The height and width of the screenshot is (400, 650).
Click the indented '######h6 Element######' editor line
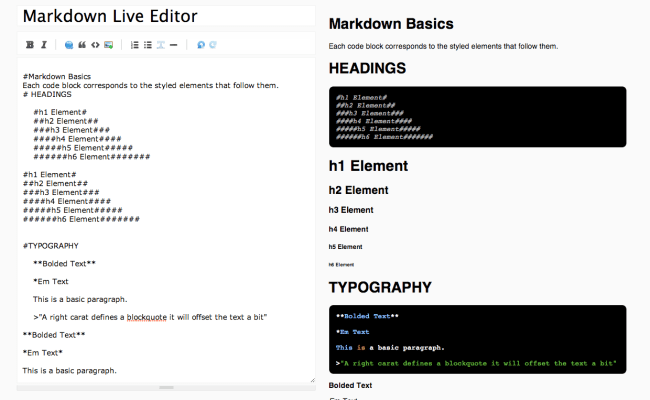click(x=92, y=157)
